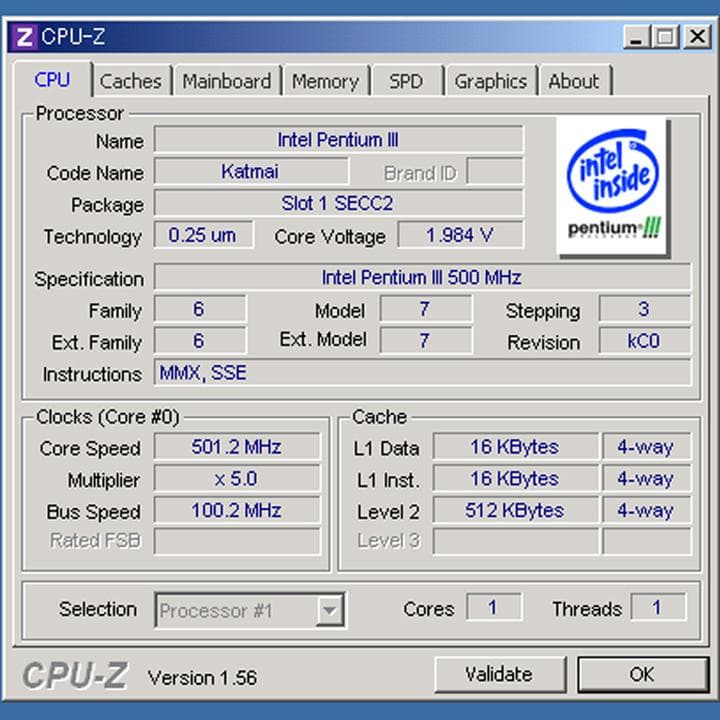Switch to the Caches tab
Screen dimensions: 720x720
click(131, 81)
